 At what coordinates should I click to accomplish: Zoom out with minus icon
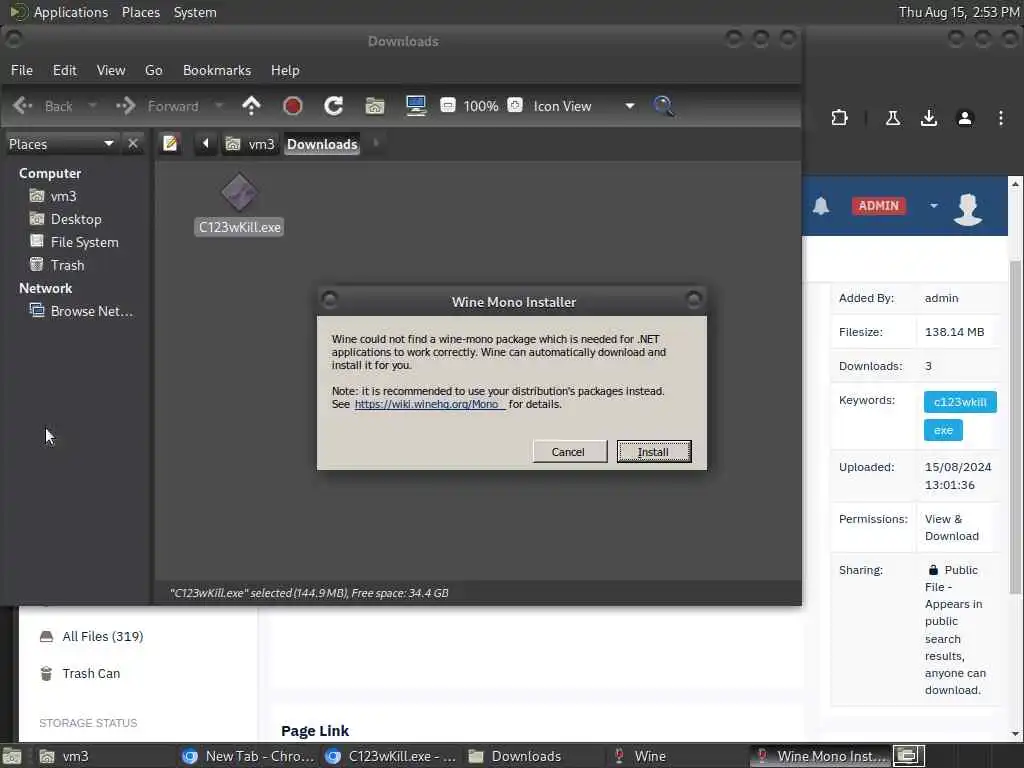click(x=448, y=105)
